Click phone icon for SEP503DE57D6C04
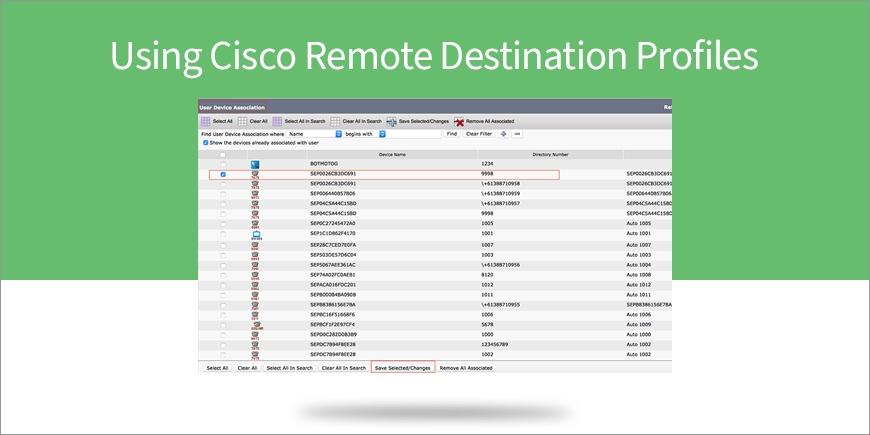Screen dimensions: 870x435 click(255, 255)
